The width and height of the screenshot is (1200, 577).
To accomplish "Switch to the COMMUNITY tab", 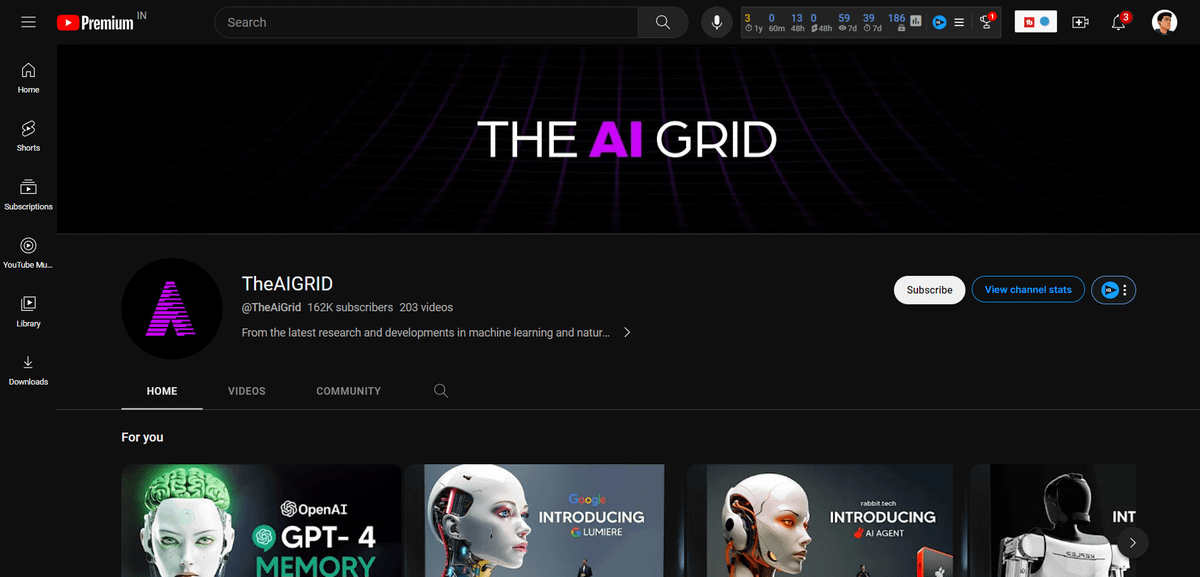I will (x=348, y=391).
